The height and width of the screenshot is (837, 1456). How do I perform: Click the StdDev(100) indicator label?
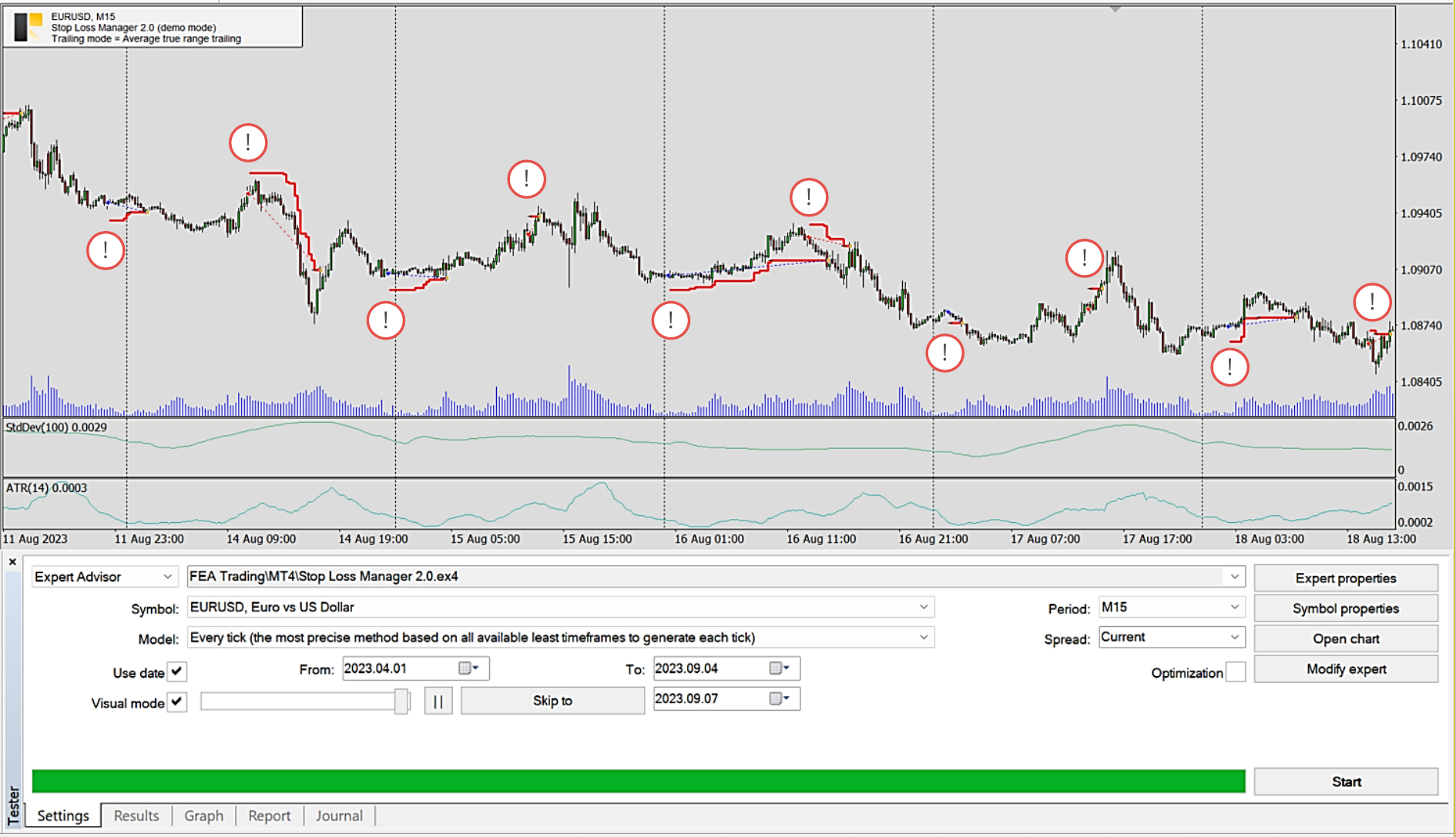pos(56,427)
